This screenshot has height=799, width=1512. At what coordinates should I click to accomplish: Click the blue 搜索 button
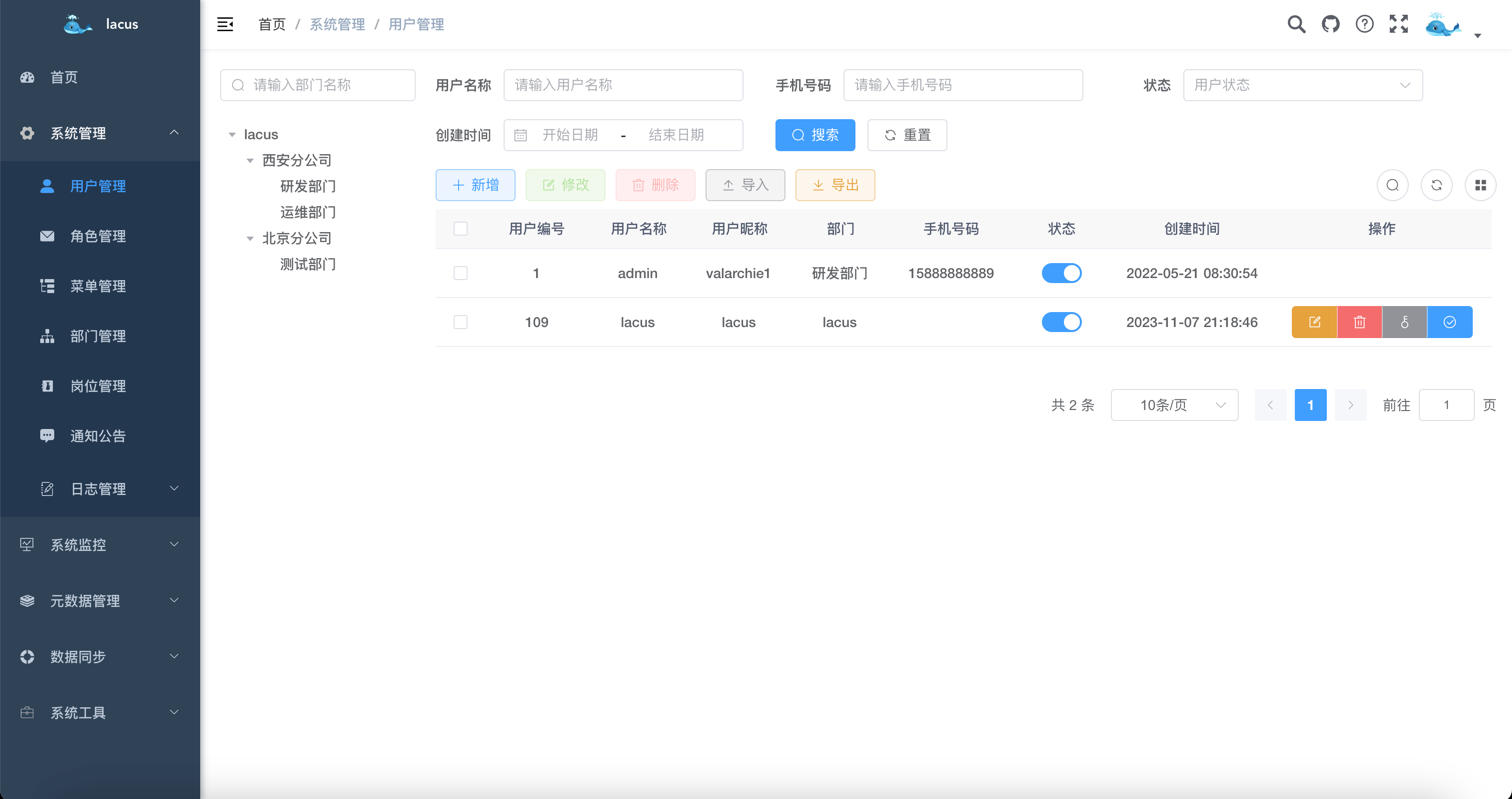point(815,135)
